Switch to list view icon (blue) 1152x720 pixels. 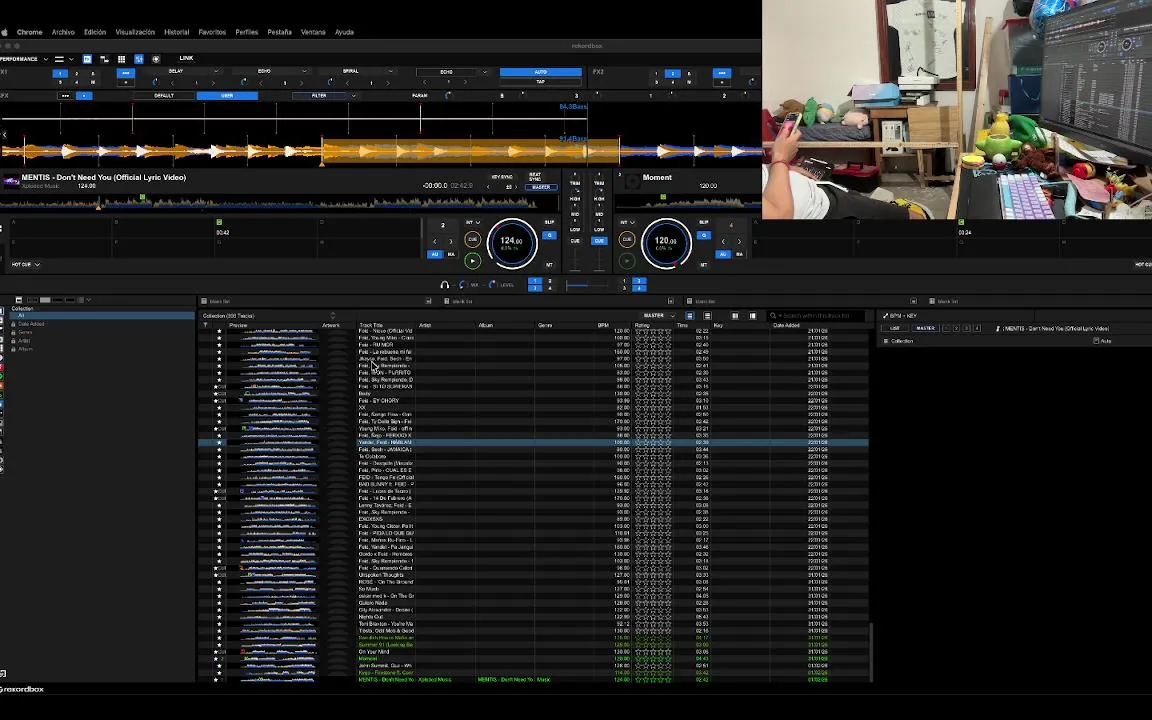click(689, 316)
